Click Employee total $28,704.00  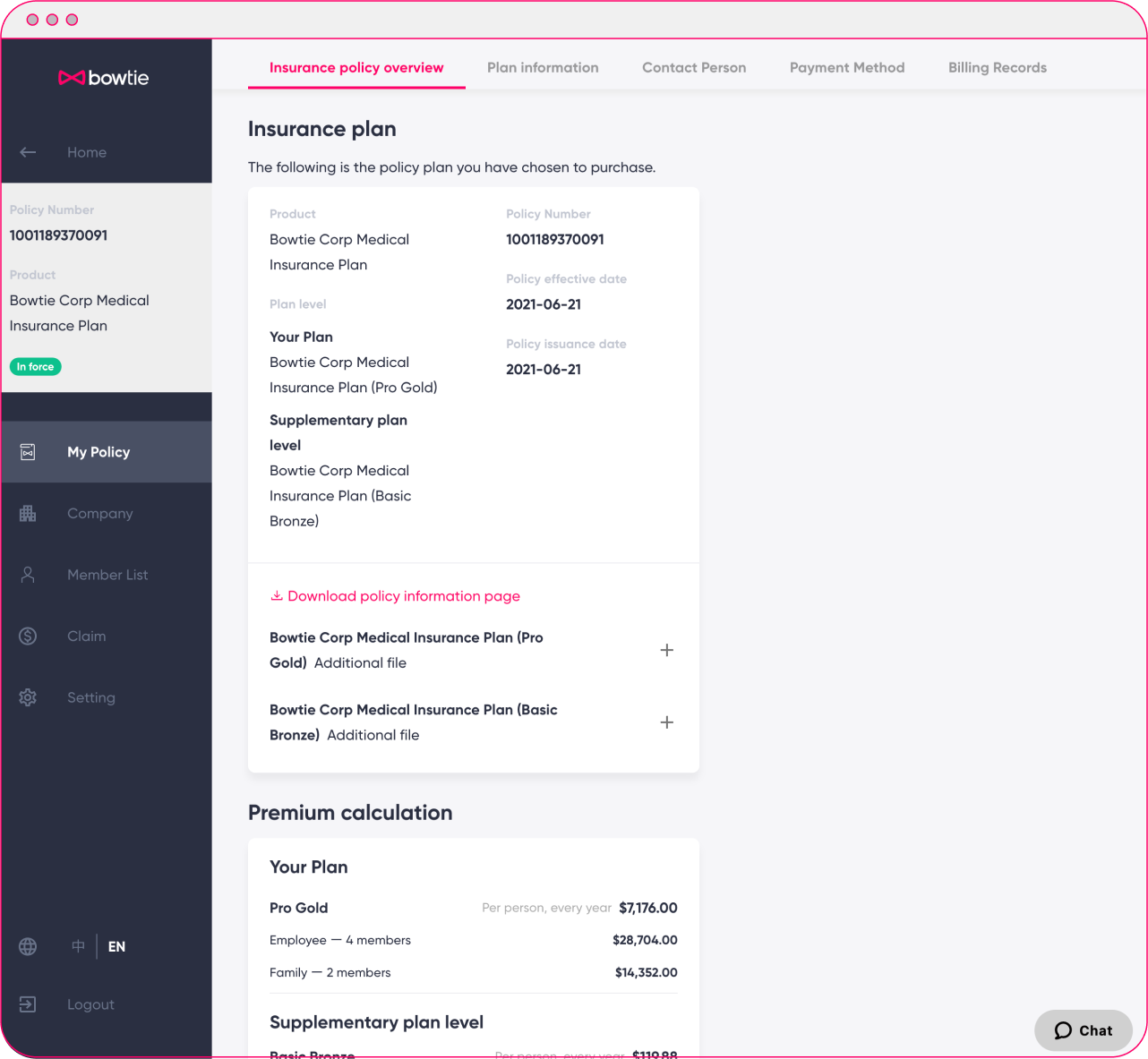click(x=645, y=940)
